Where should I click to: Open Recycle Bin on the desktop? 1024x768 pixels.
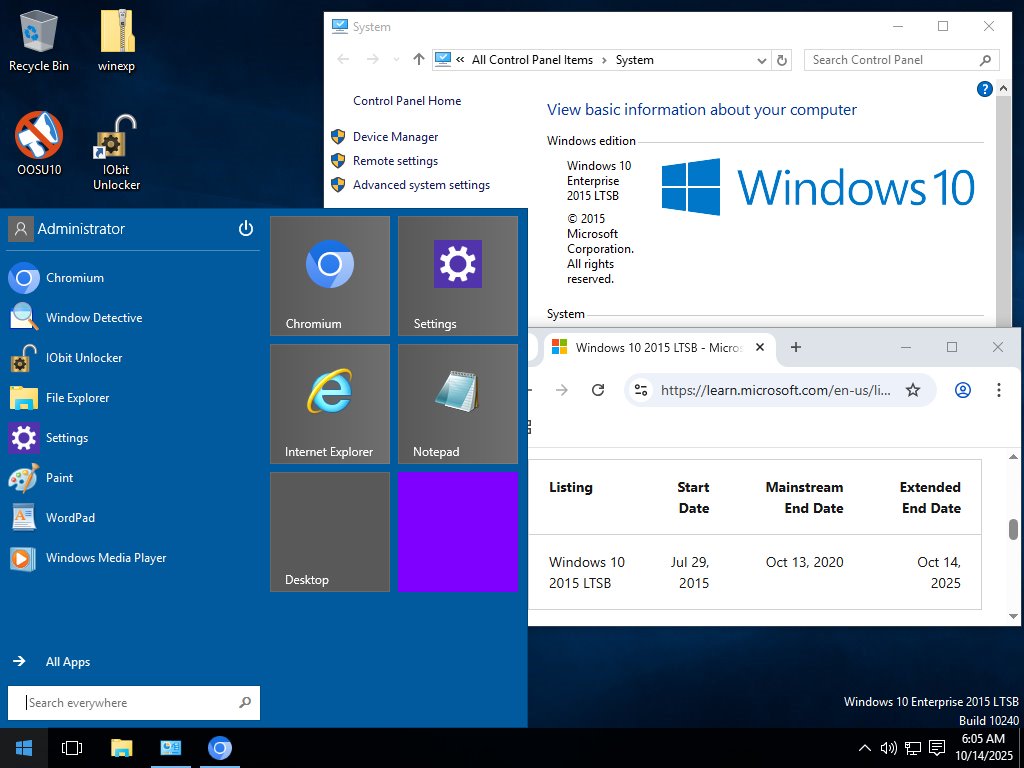point(39,40)
